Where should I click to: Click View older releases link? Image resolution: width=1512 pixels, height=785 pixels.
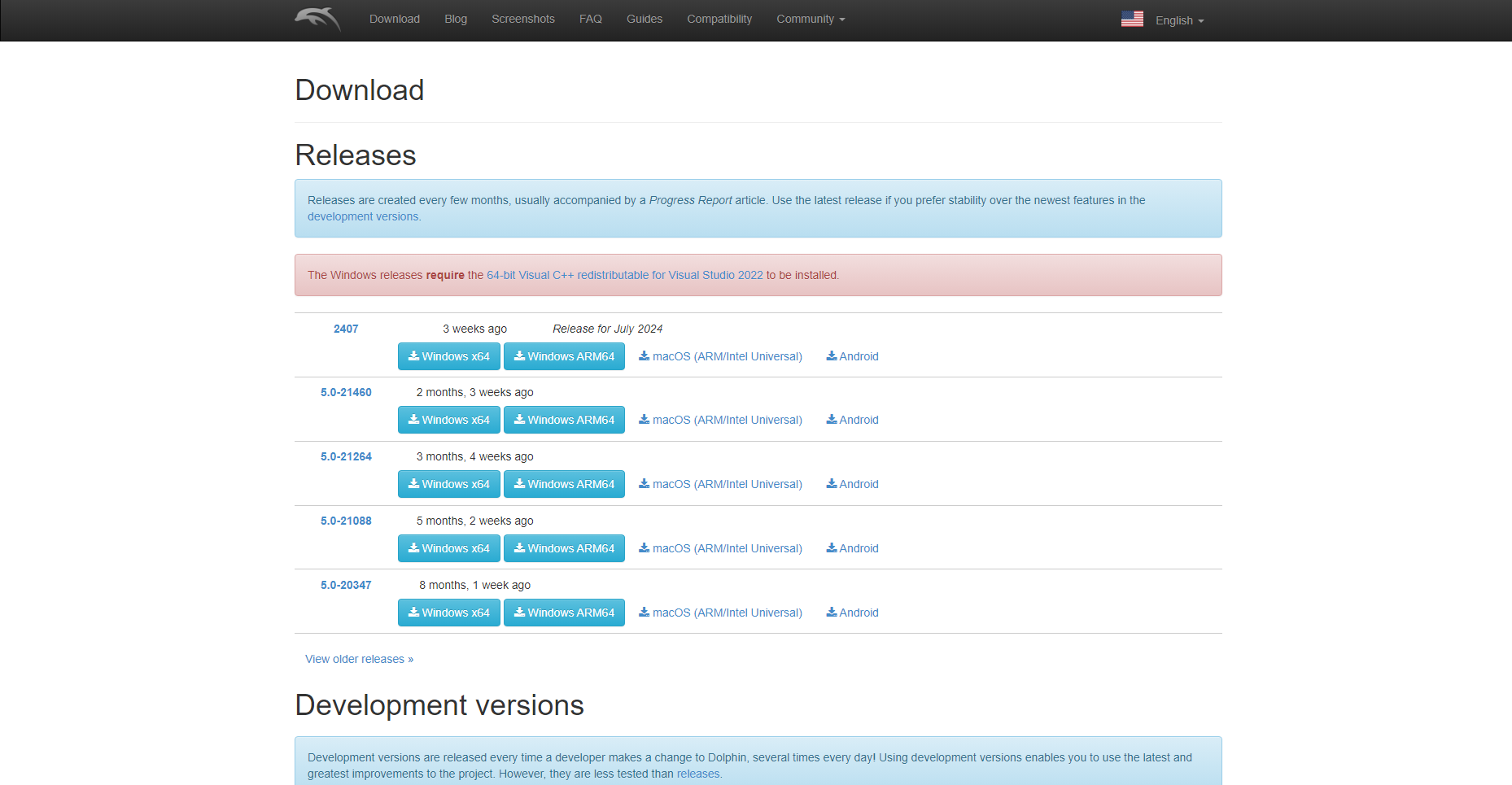tap(359, 659)
